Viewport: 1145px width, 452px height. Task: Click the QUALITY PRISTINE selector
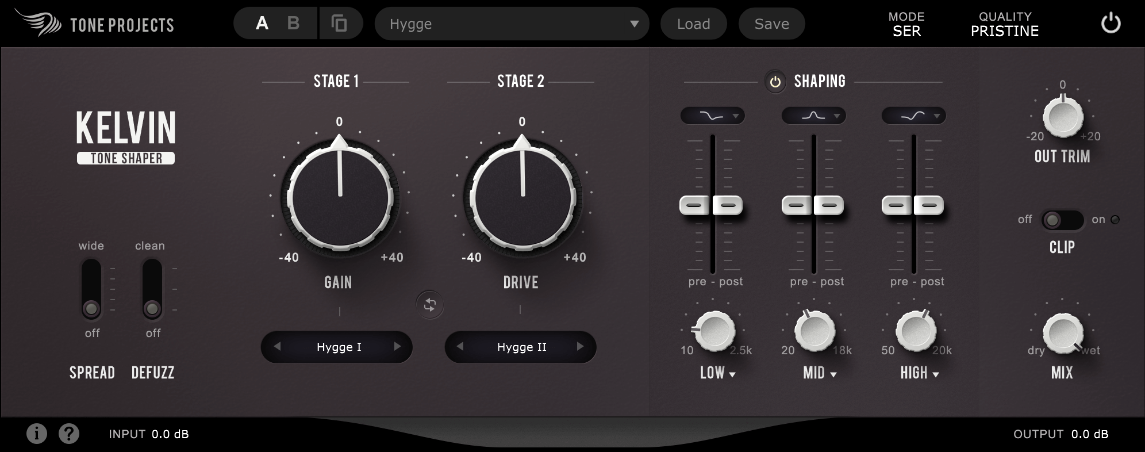coord(1005,24)
